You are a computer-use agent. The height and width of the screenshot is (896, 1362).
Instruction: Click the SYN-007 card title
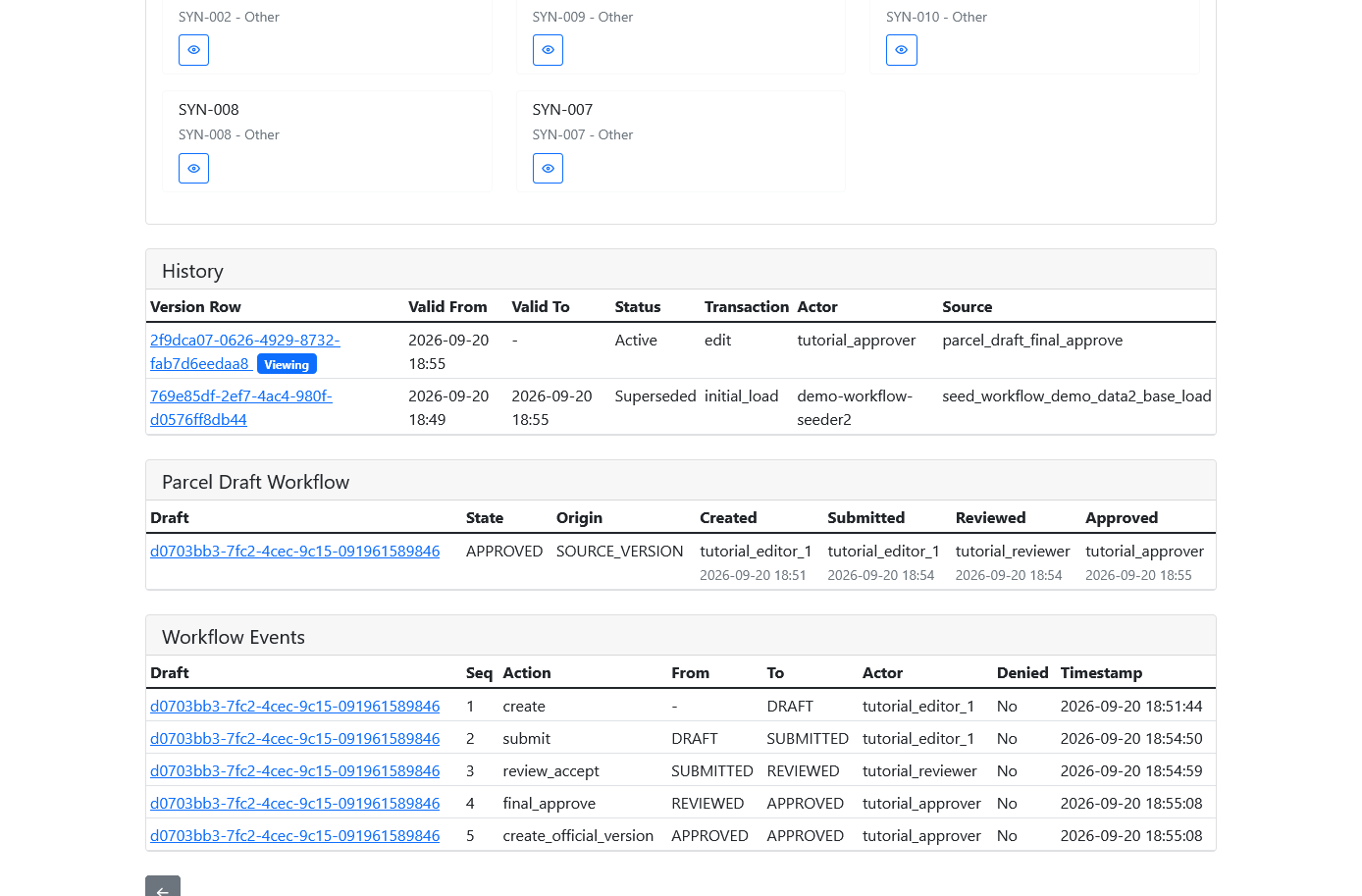562,110
